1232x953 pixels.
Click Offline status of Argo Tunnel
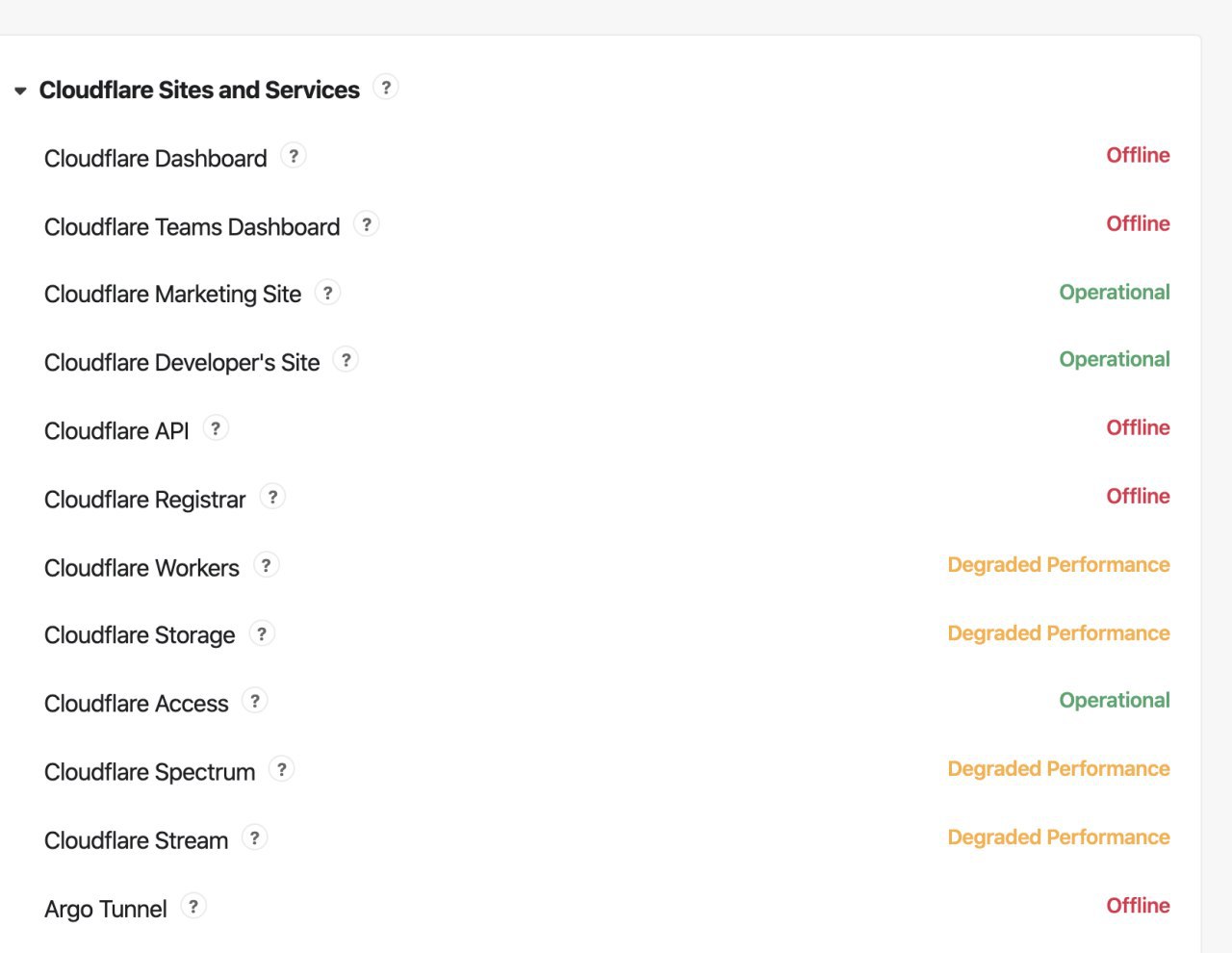1138,905
